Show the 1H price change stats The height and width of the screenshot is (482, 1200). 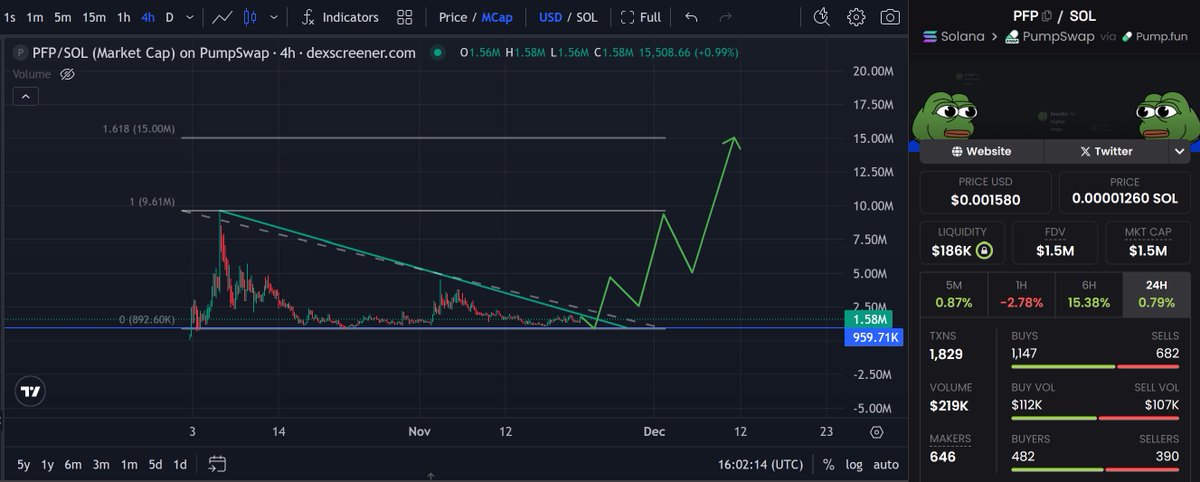[x=1020, y=293]
